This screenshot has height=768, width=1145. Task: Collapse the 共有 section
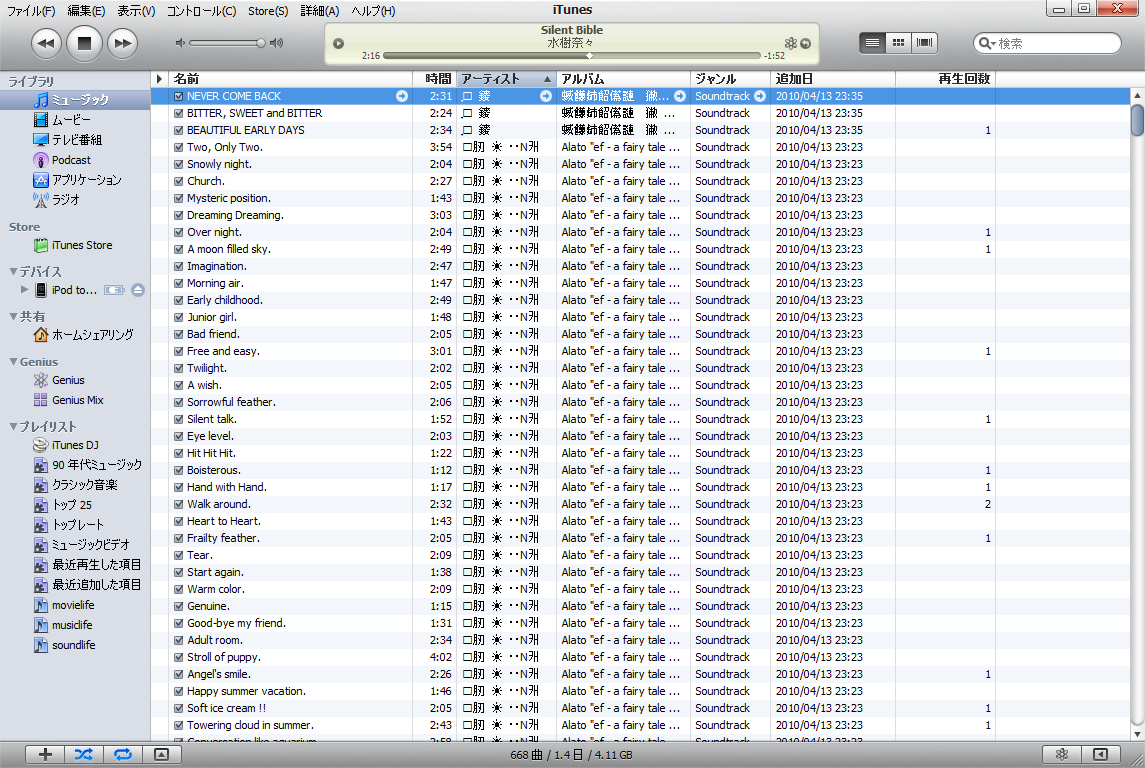[13, 317]
